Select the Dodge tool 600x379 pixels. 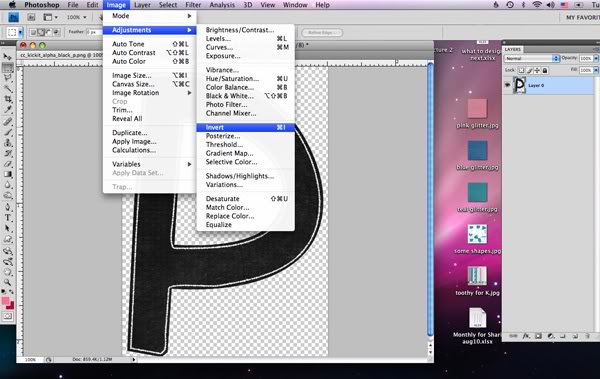click(8, 196)
